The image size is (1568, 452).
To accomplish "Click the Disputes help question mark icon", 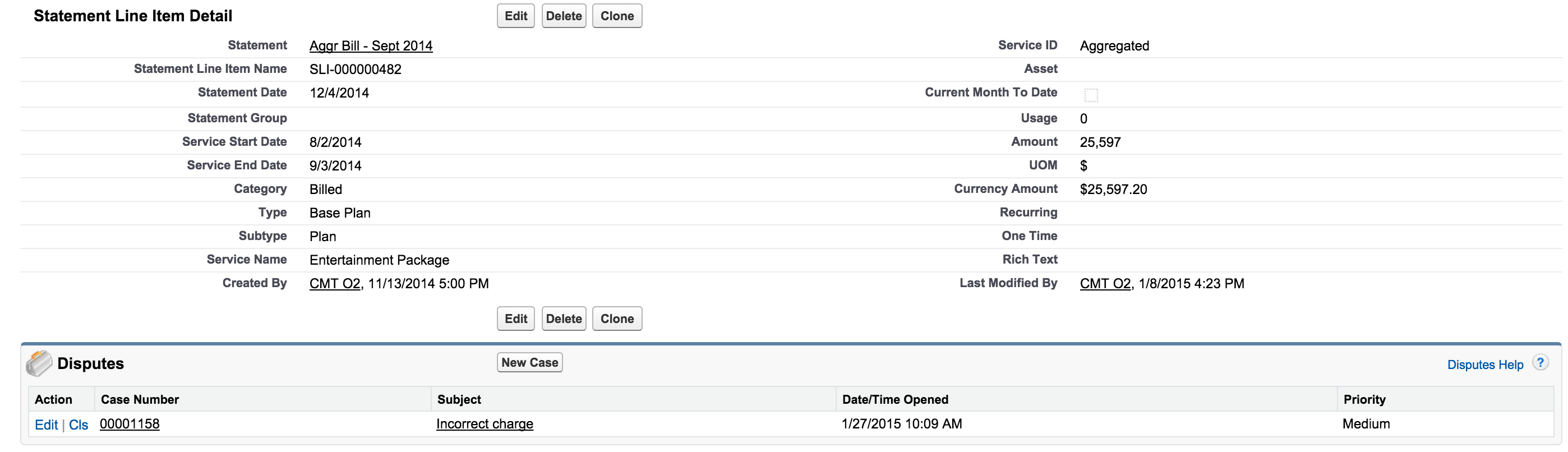I will tap(1541, 363).
